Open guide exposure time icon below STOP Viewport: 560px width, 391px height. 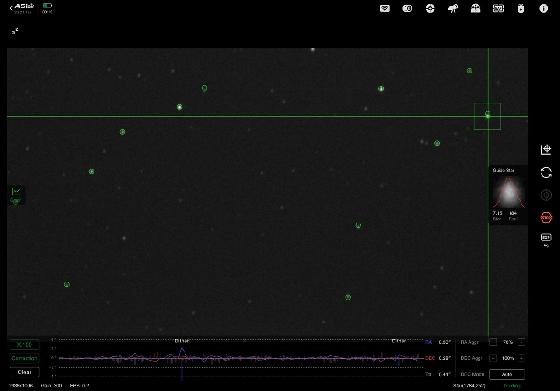click(546, 239)
